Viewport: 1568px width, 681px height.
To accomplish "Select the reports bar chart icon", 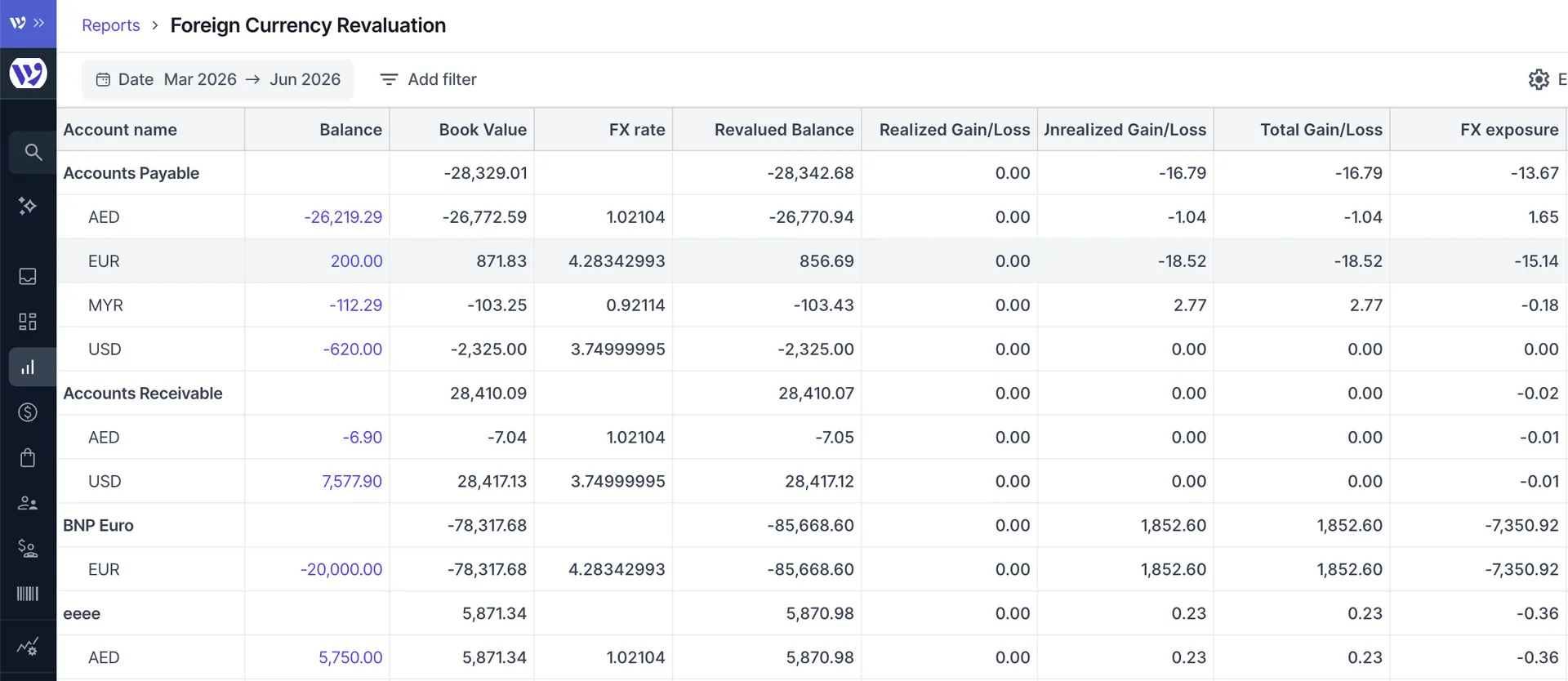I will tap(28, 367).
